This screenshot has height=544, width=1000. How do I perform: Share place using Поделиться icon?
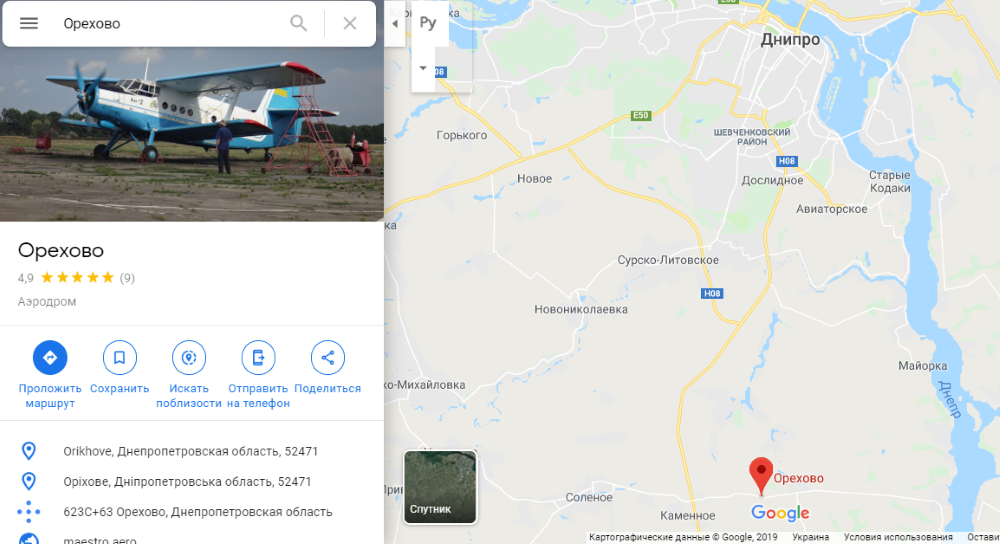[328, 358]
